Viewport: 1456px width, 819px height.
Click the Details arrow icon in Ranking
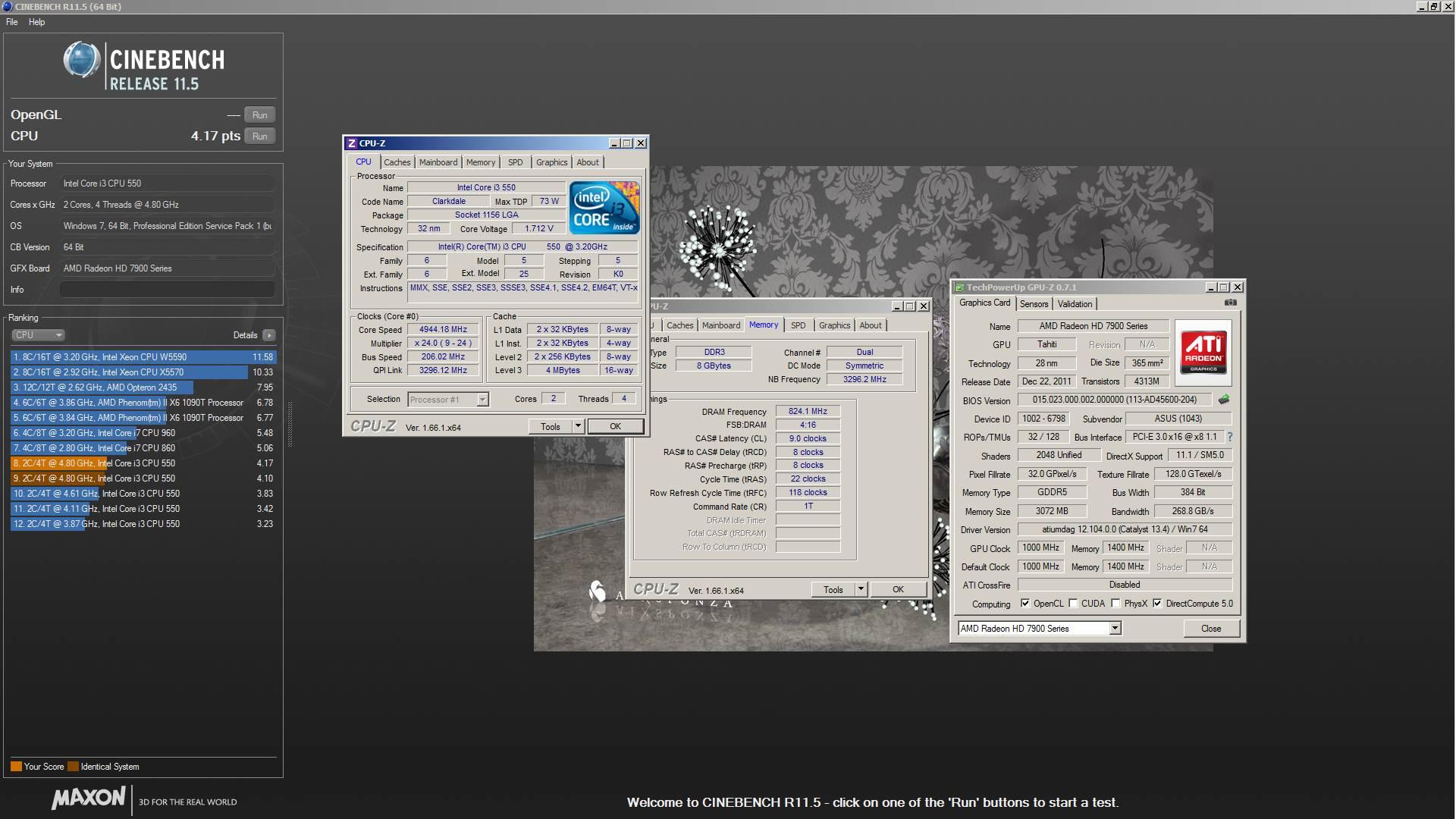pyautogui.click(x=269, y=335)
